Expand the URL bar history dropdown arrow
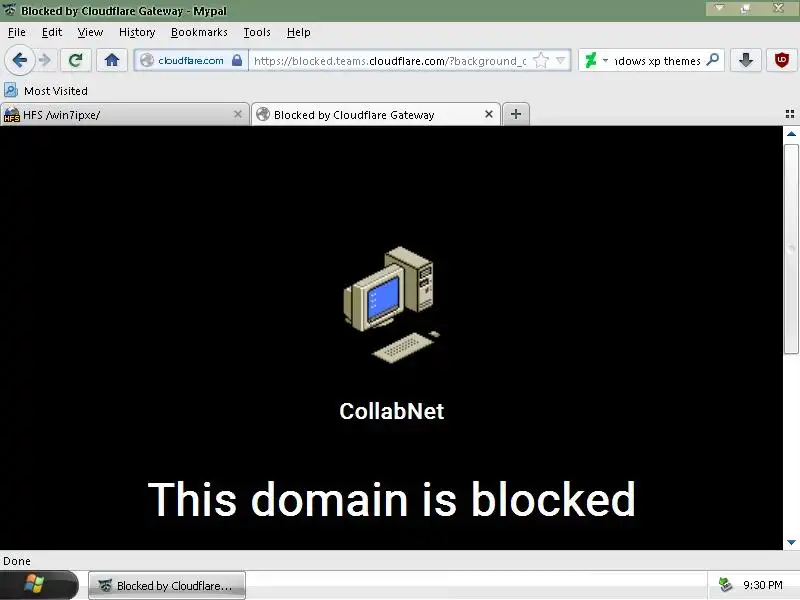800x600 pixels. (561, 61)
